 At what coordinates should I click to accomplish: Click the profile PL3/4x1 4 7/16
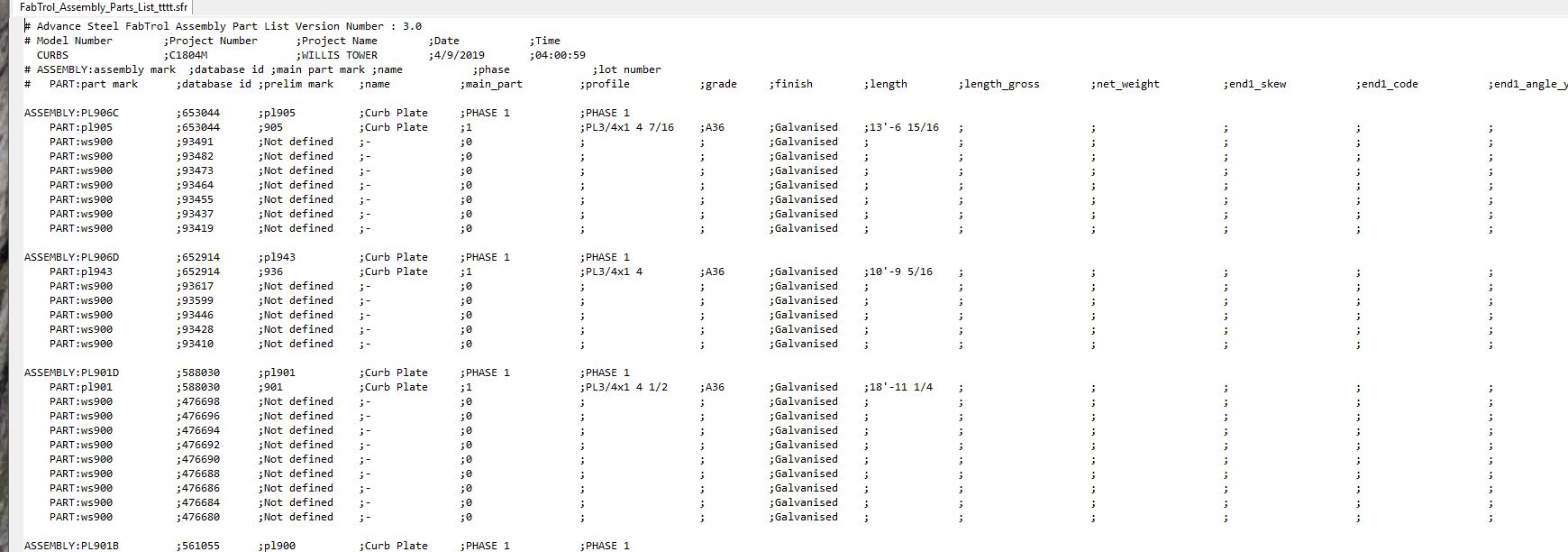click(630, 127)
